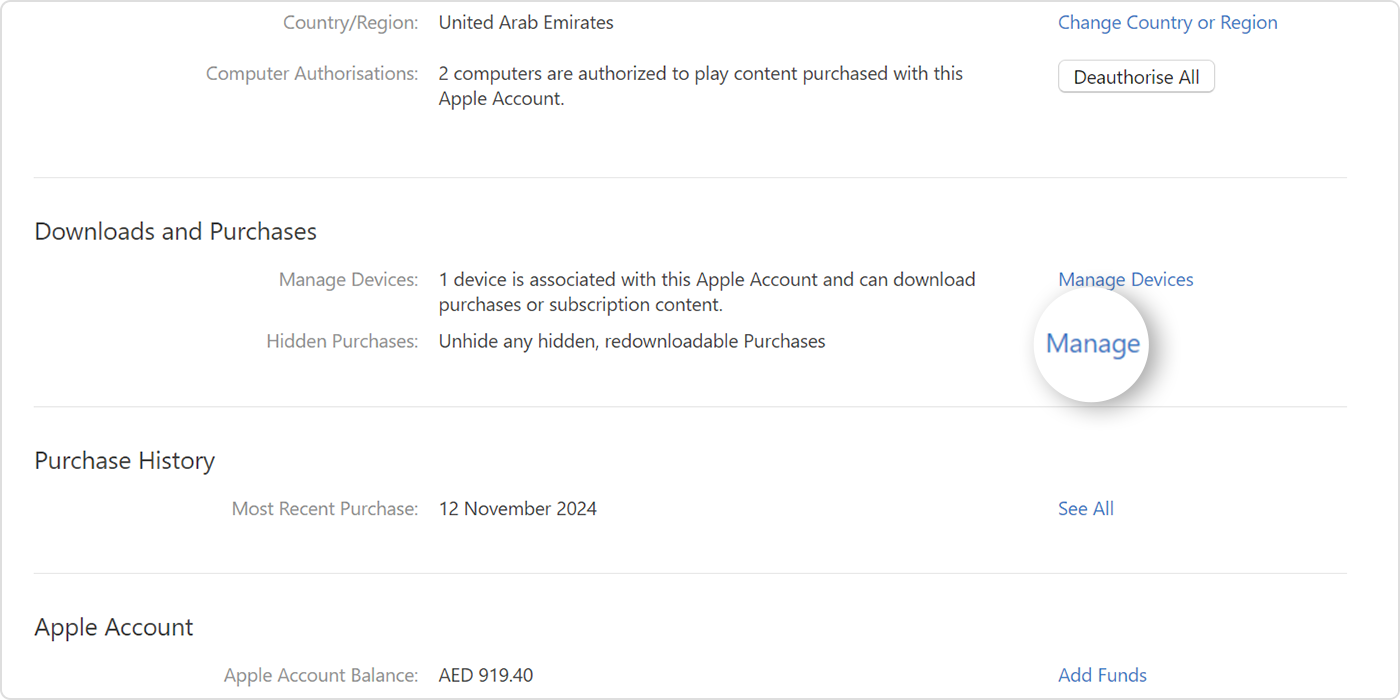Select the "Downloads and Purchases" section heading
1400x700 pixels.
pos(175,231)
